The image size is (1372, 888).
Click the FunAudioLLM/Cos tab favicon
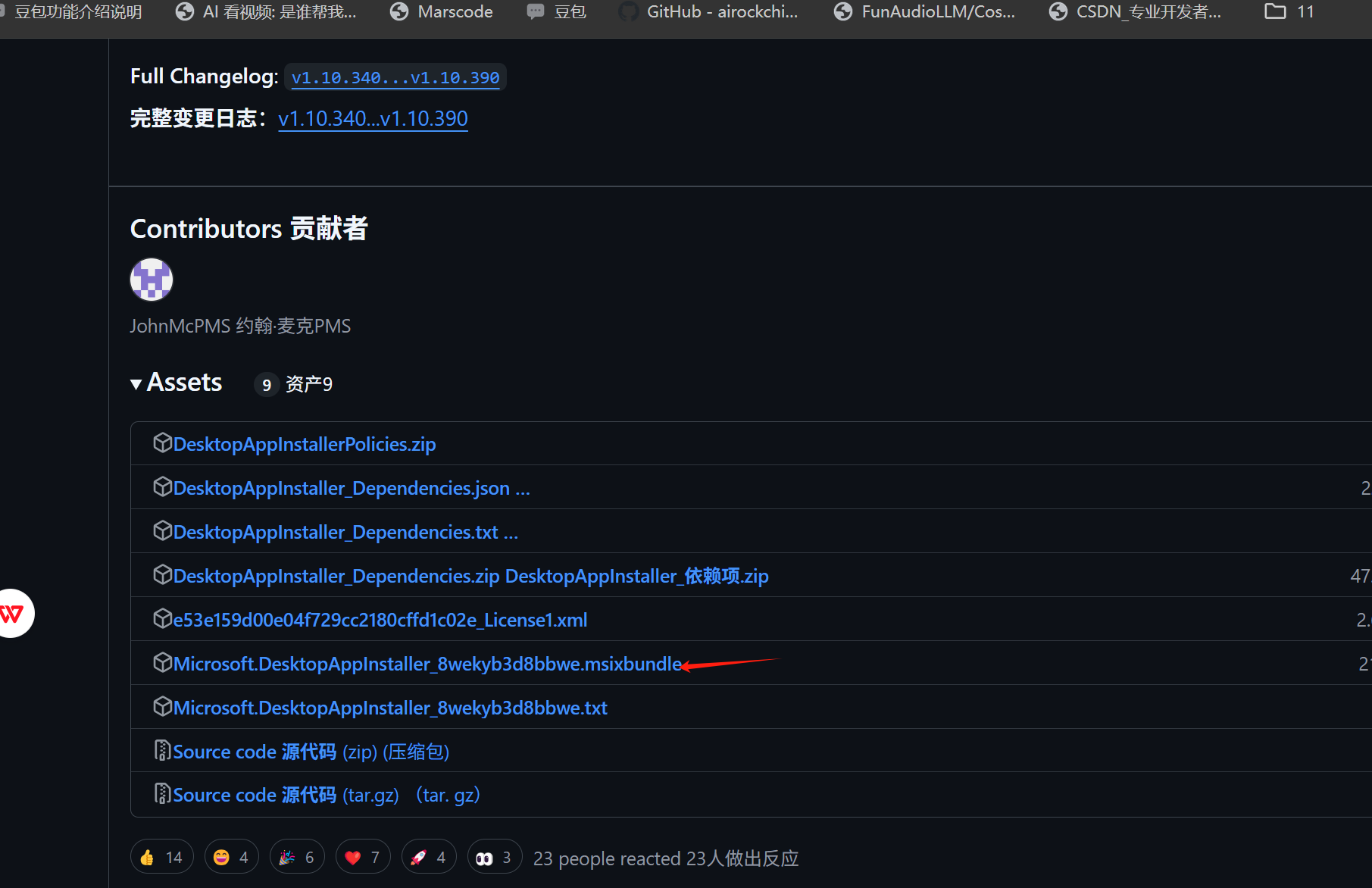click(x=843, y=11)
